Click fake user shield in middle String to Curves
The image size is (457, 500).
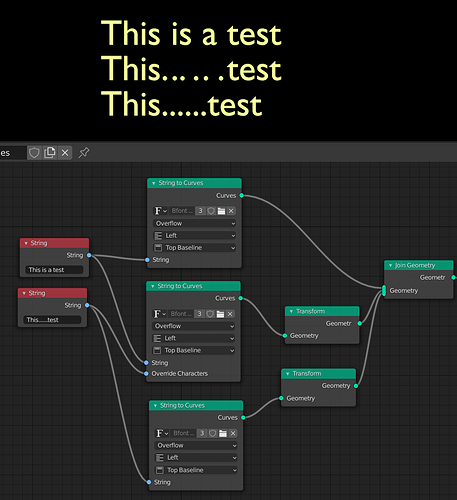click(210, 314)
